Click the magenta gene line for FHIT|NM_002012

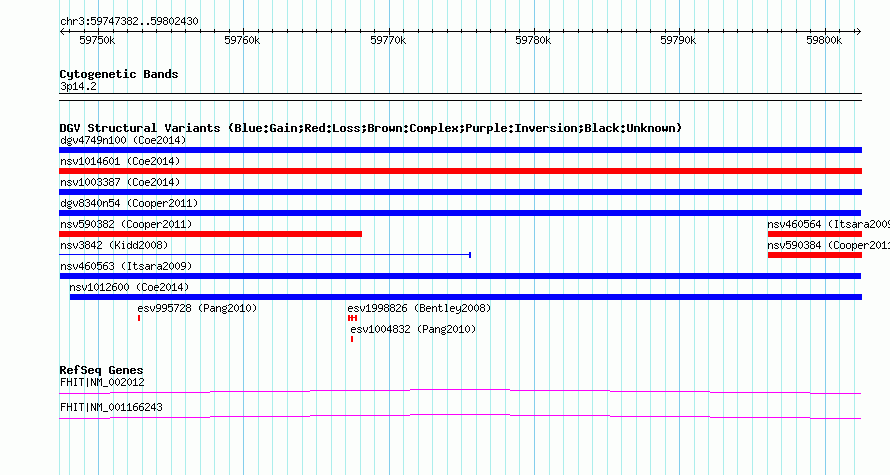pyautogui.click(x=460, y=392)
